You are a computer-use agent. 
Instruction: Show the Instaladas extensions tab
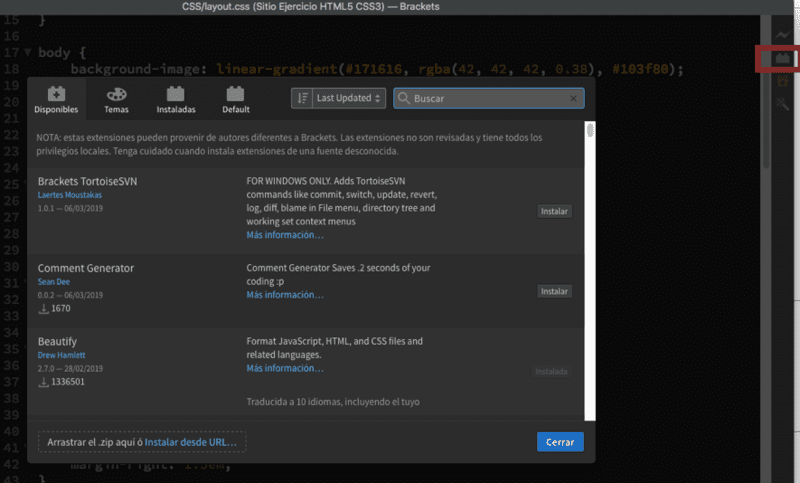[x=176, y=98]
